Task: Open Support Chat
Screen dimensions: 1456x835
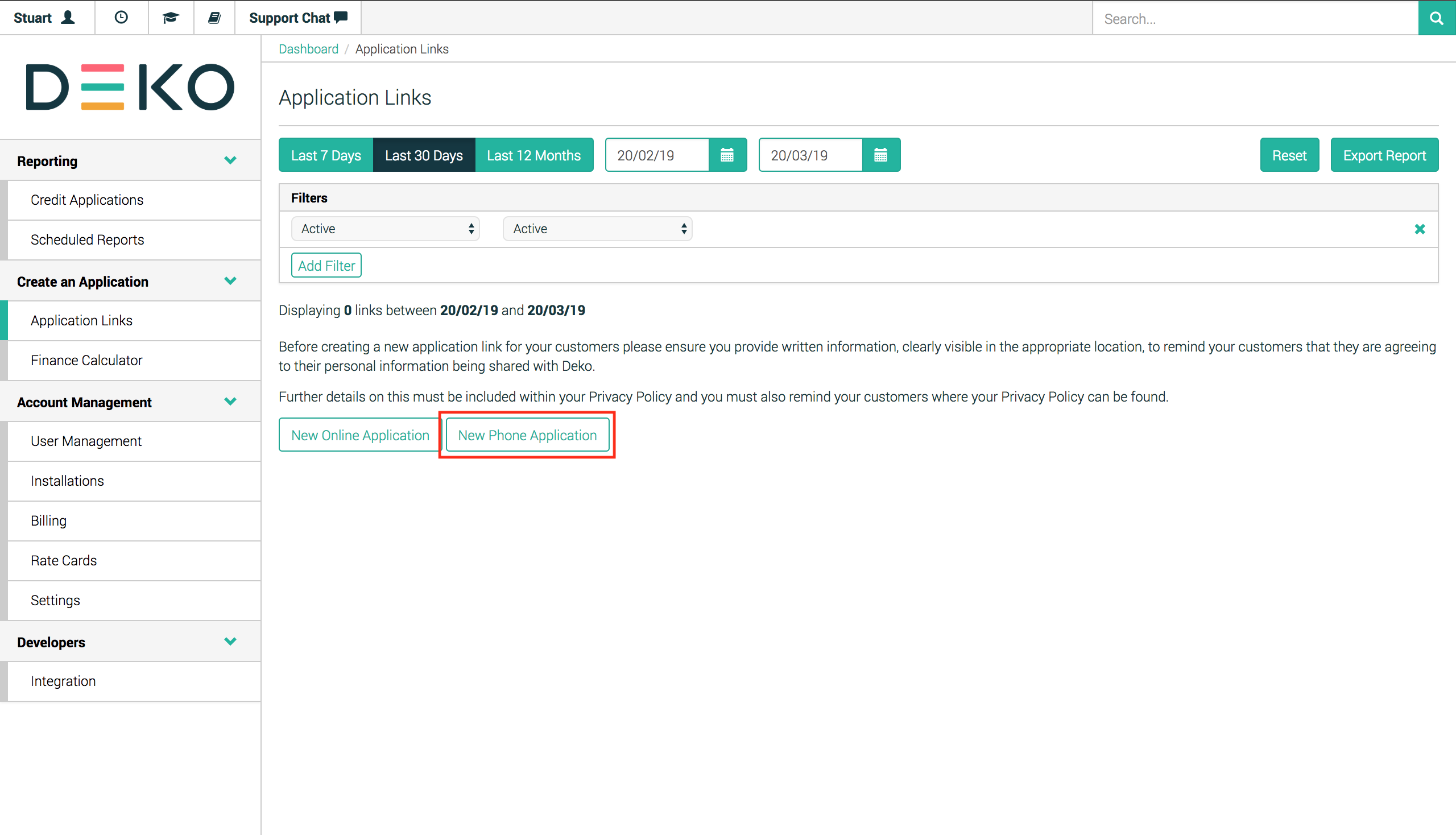Action: [297, 18]
